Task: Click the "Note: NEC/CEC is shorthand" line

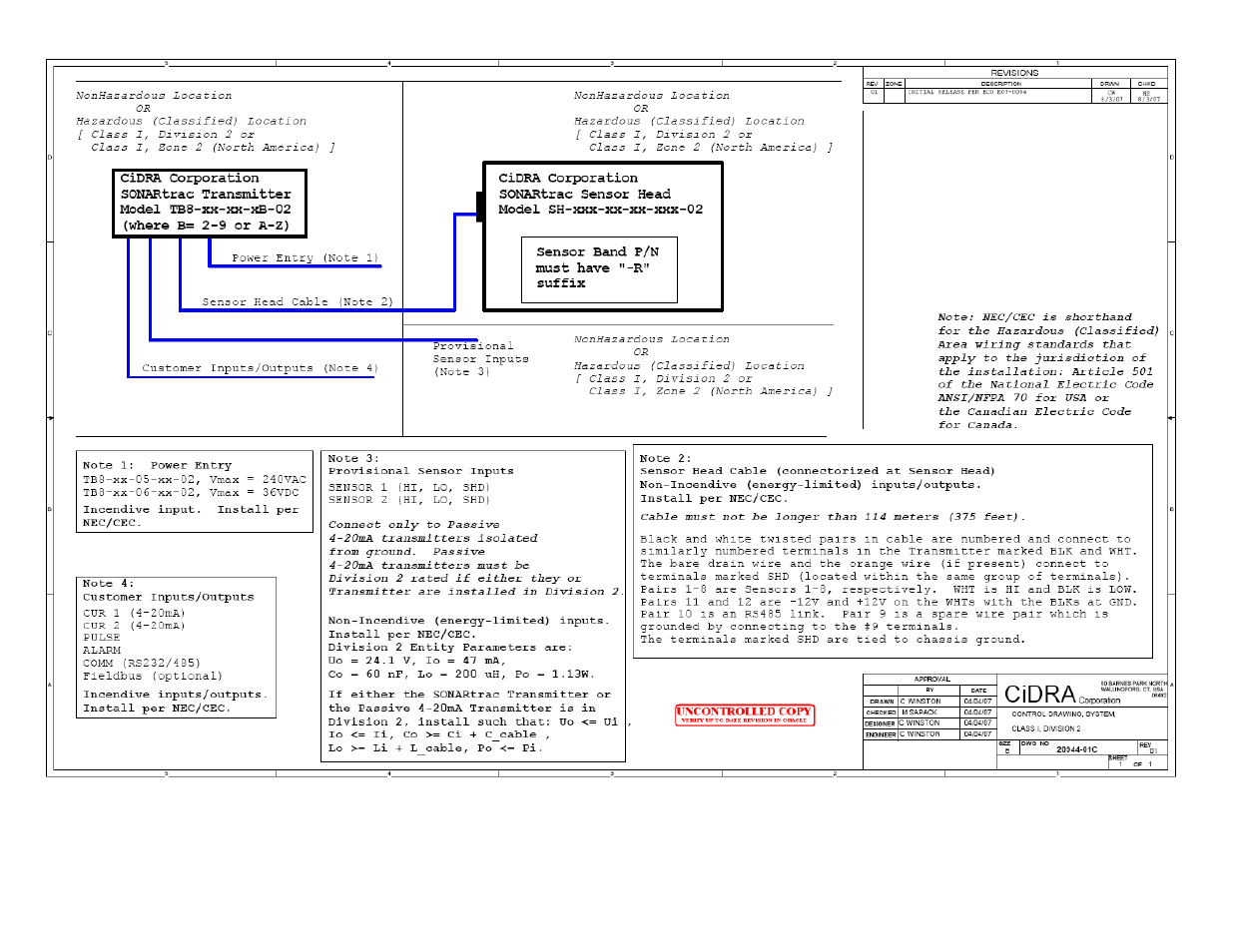Action: [1035, 317]
